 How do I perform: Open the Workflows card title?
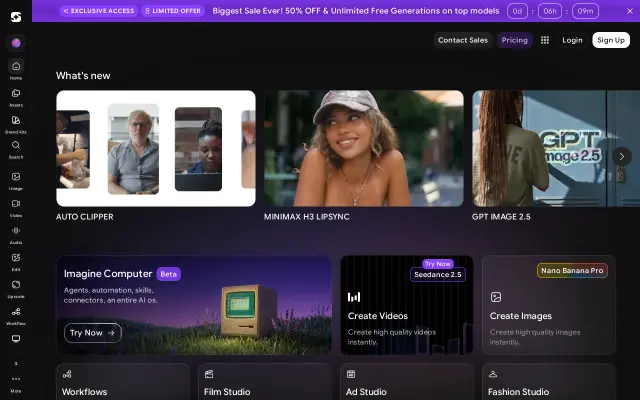click(x=84, y=392)
